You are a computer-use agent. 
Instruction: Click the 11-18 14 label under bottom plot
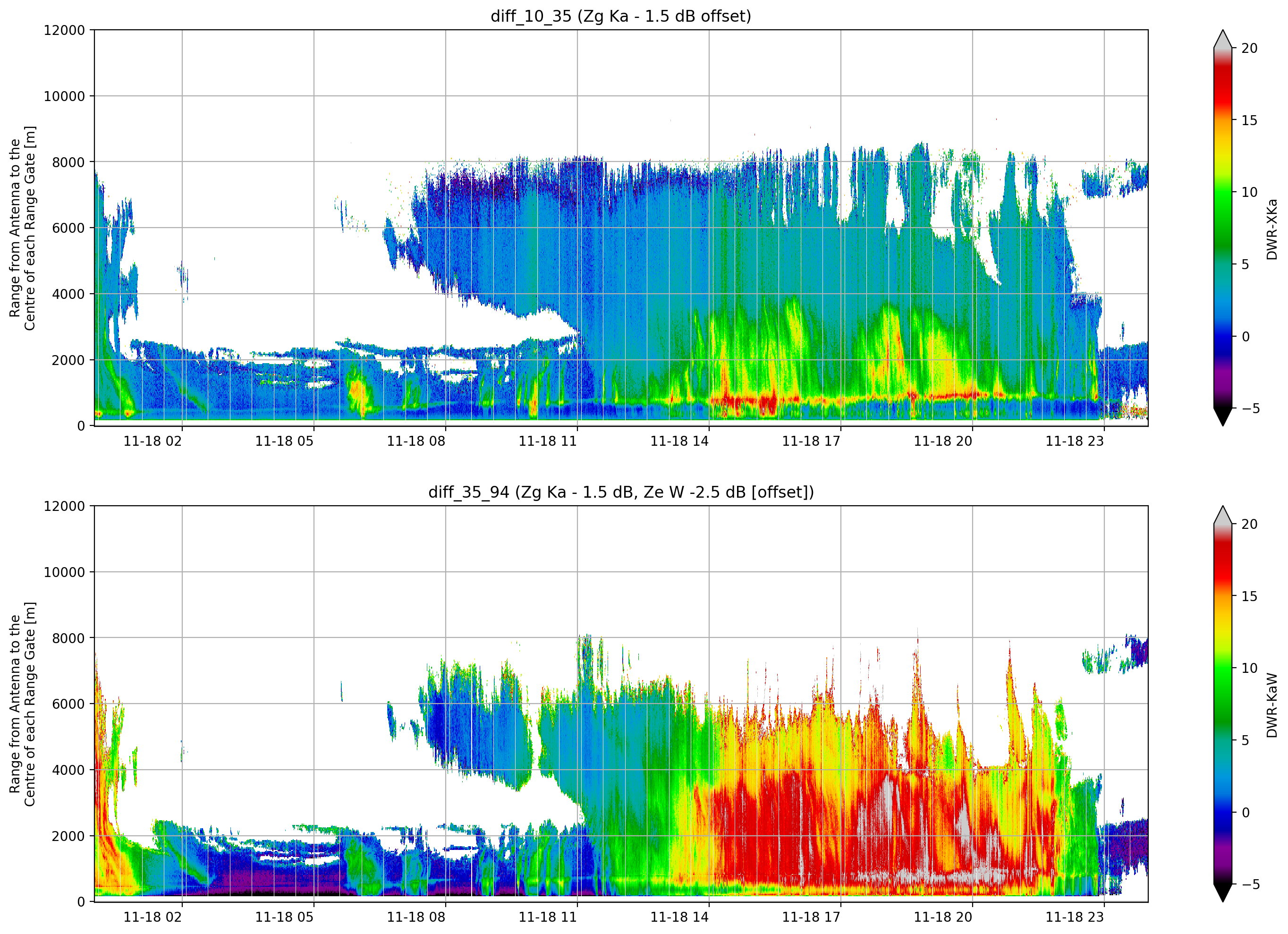point(680,917)
